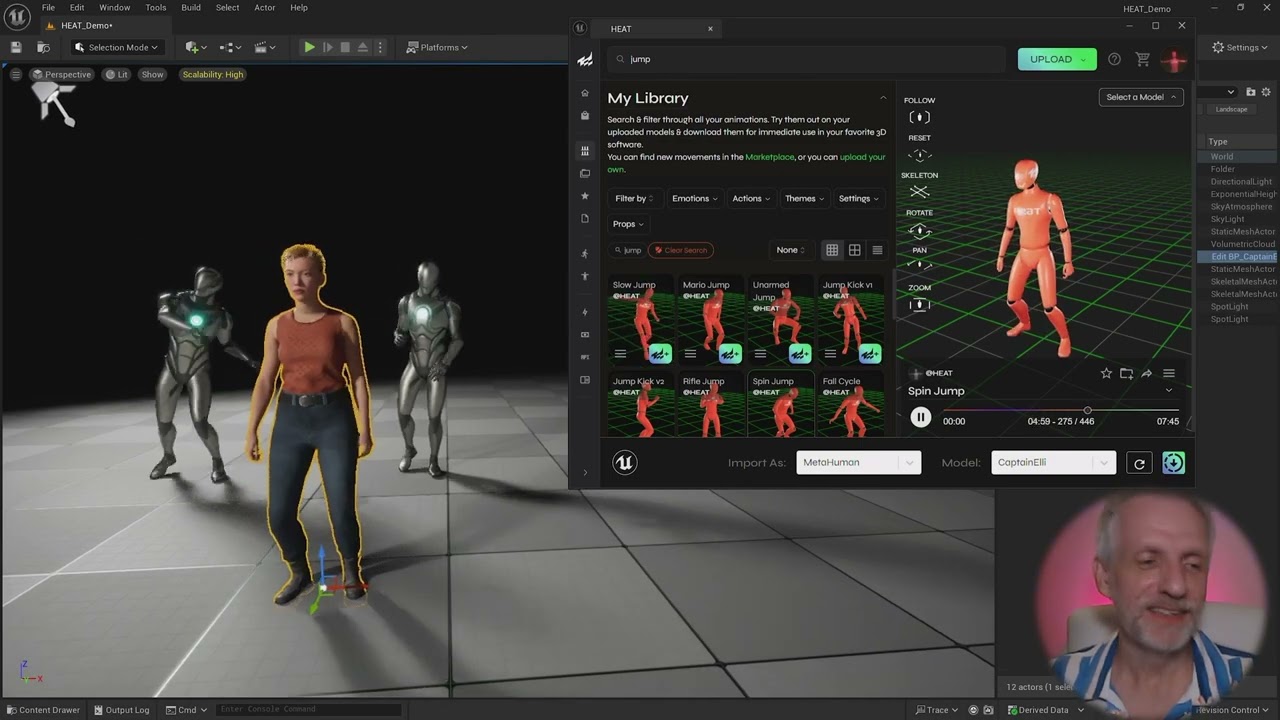Screen dimensions: 1280x720
Task: Click the animation timeline slider handle
Action: point(1087,410)
